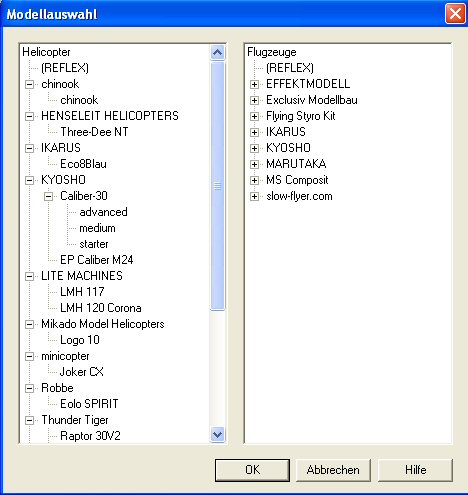Image resolution: width=468 pixels, height=495 pixels.
Task: Select the Raptor 30V2 model
Action: point(90,436)
